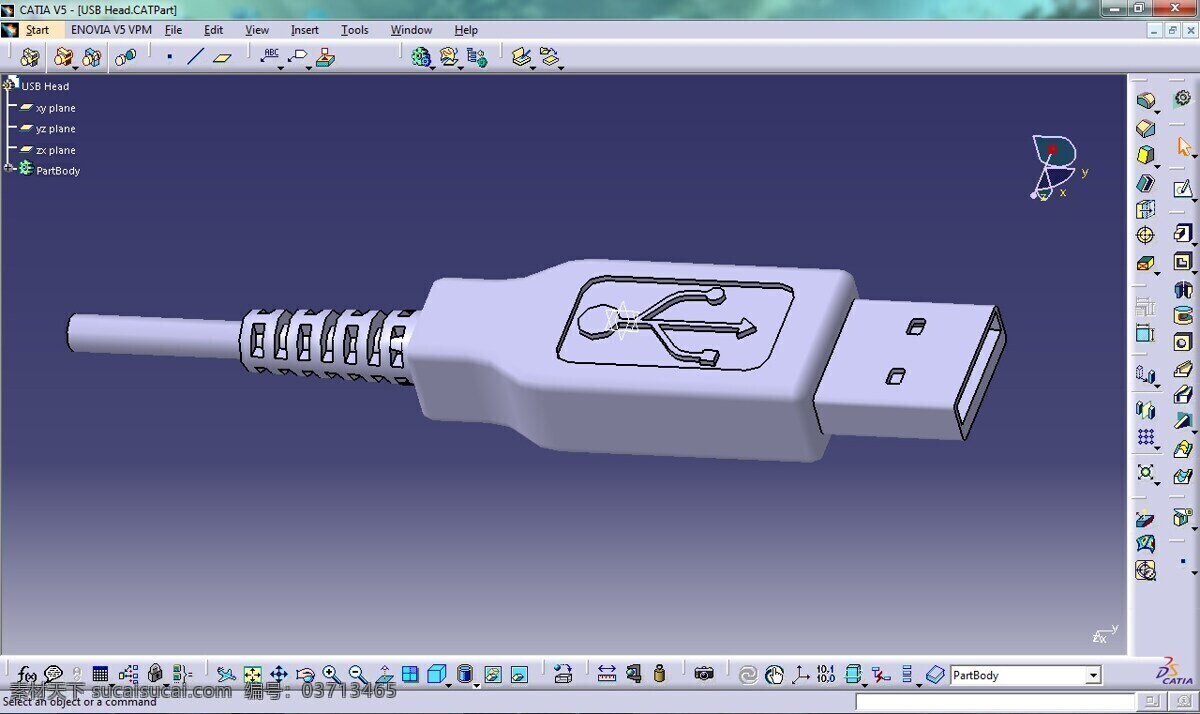Open the View menu
Screen dimensions: 1200x714
257,30
